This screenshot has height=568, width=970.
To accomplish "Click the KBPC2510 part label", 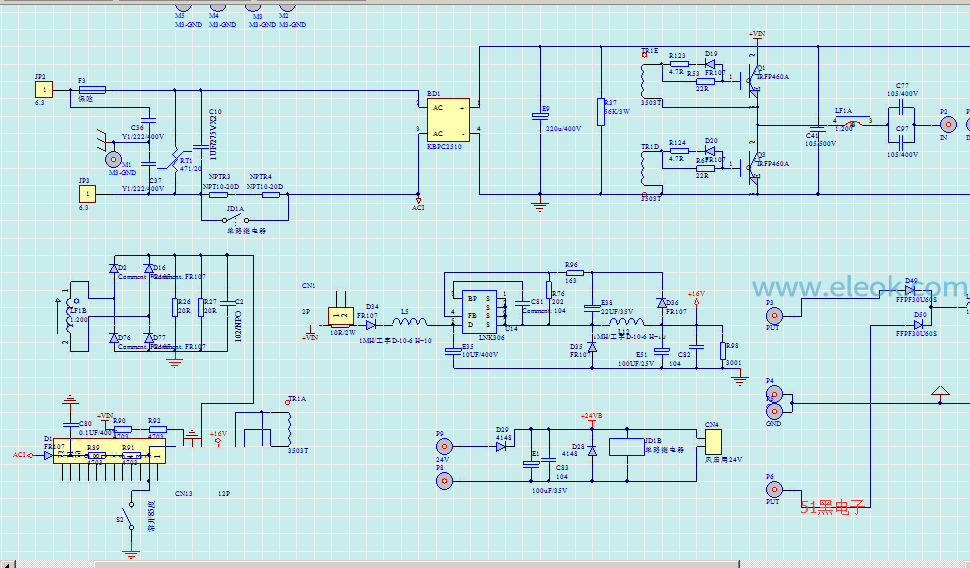I will click(444, 147).
